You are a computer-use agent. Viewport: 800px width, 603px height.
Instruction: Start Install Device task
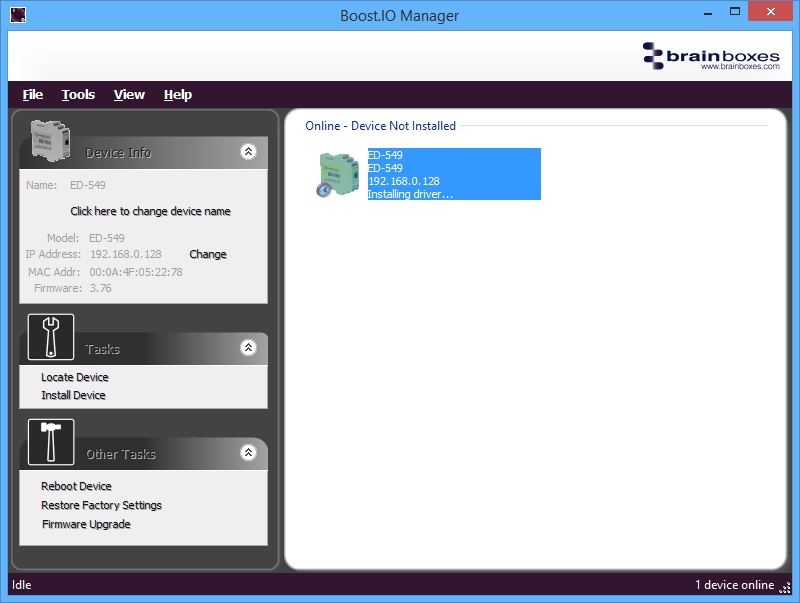73,396
